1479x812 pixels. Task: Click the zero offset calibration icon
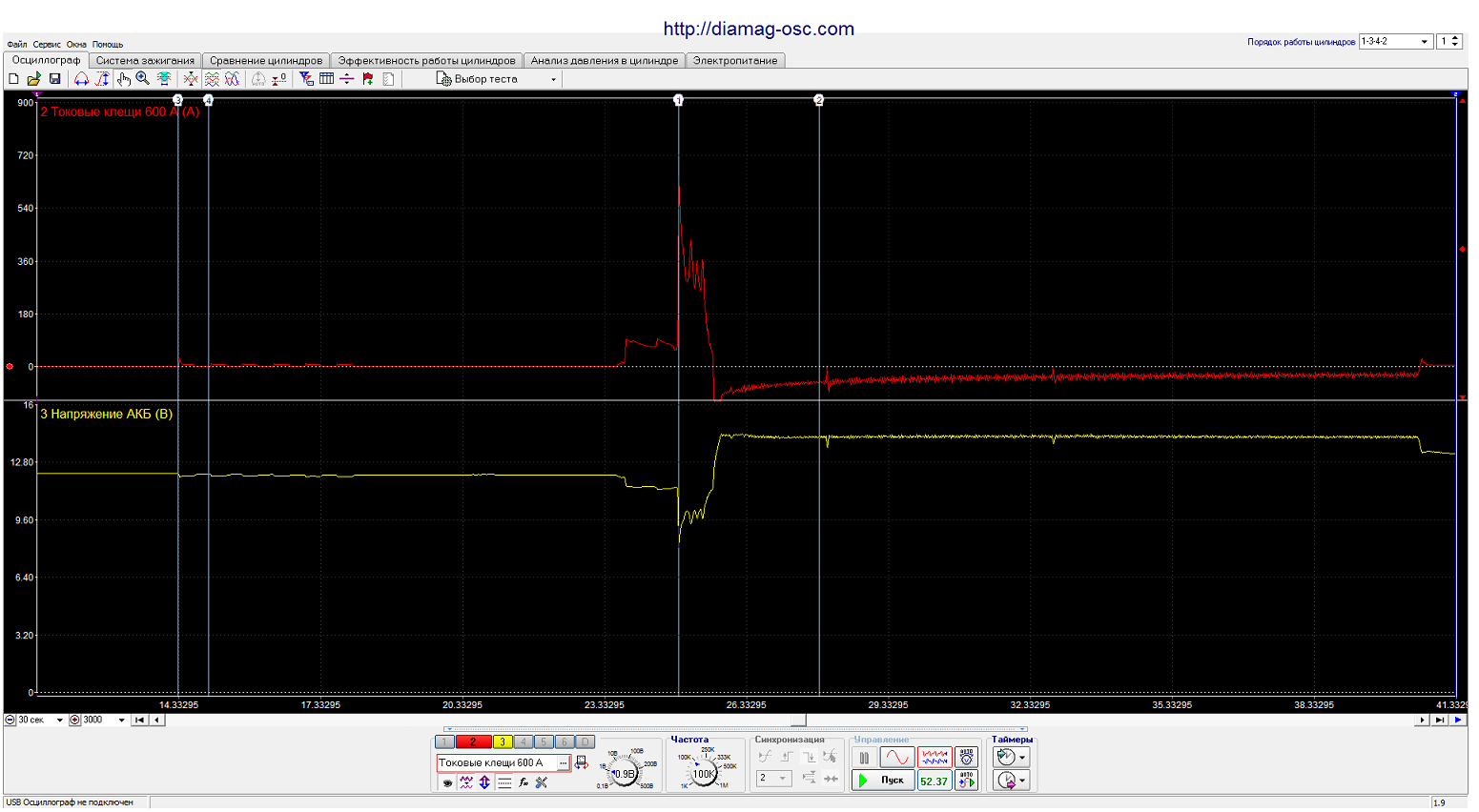(278, 79)
